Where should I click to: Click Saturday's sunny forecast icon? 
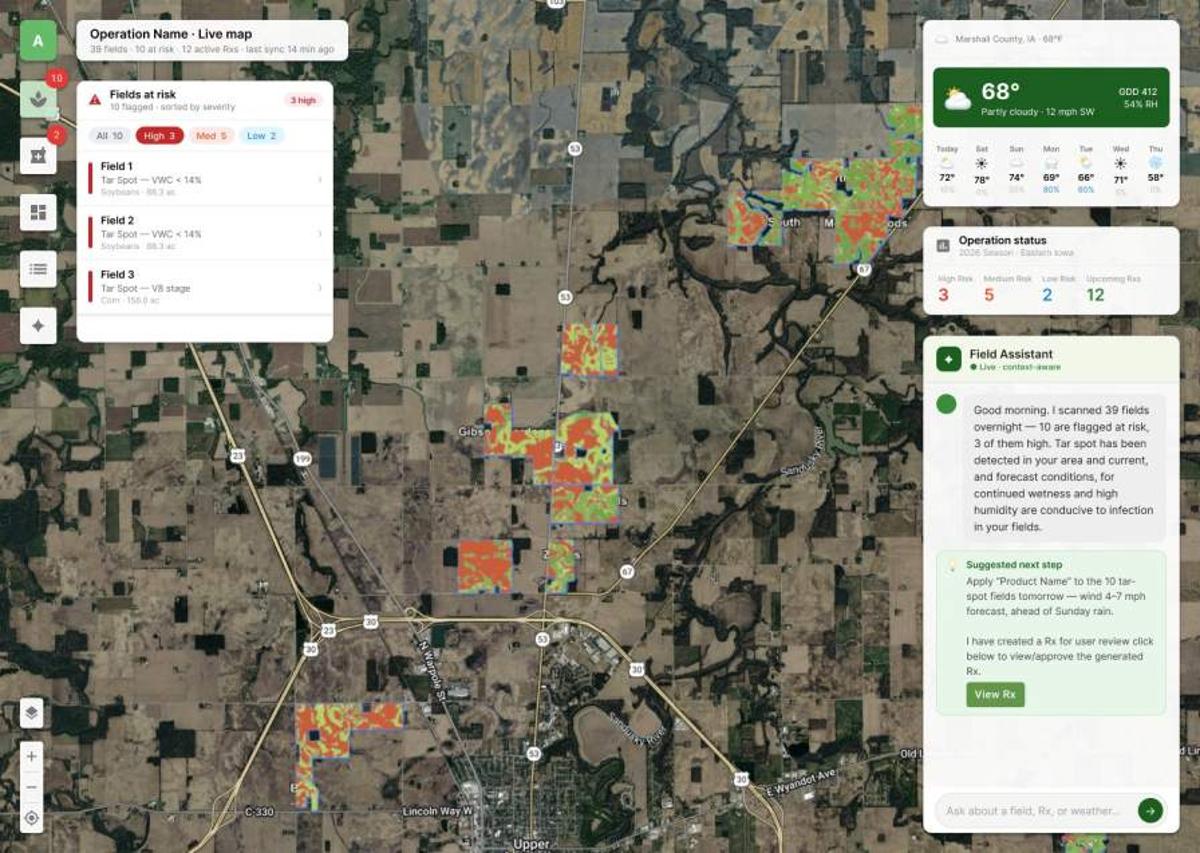(x=981, y=162)
